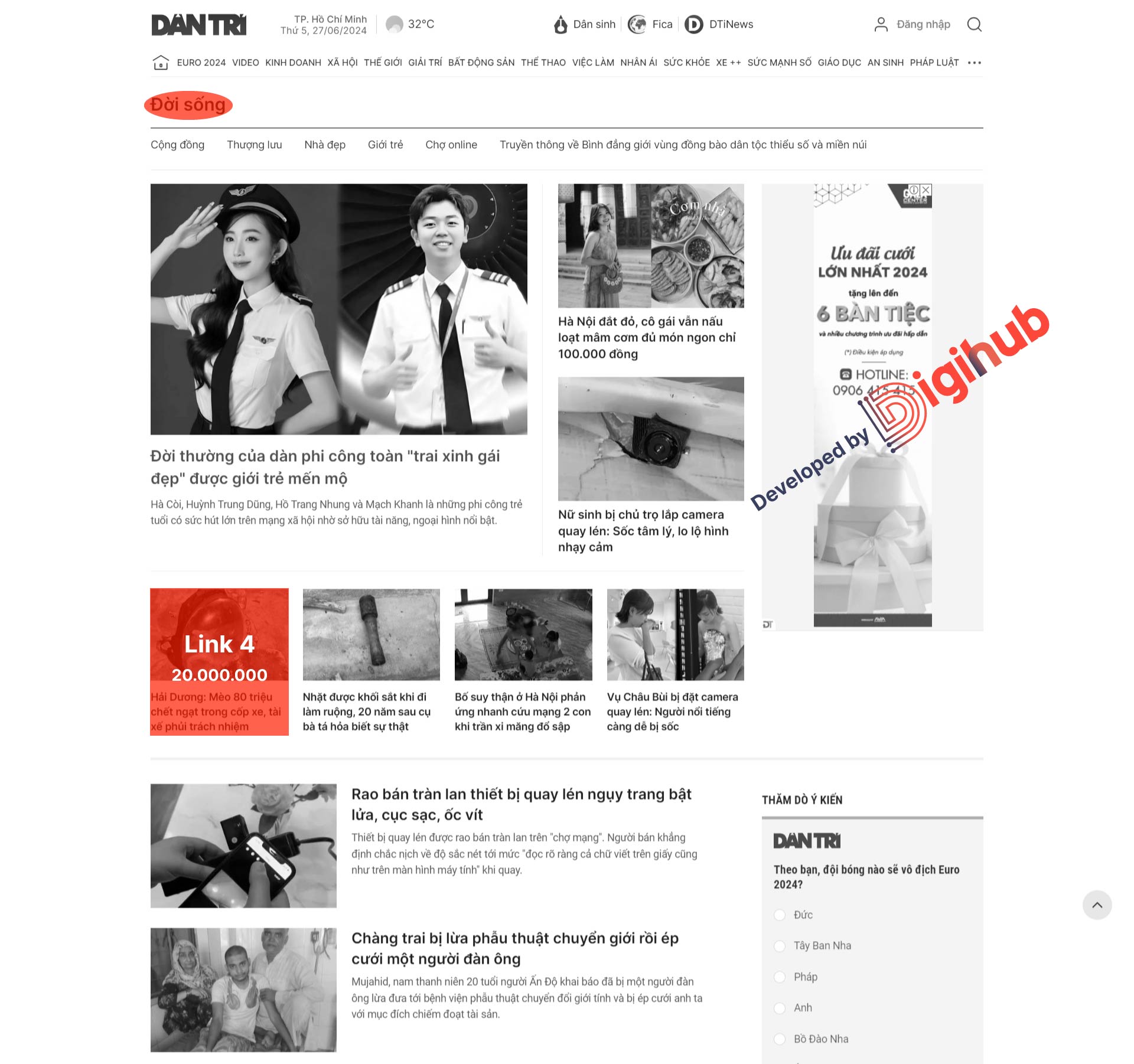Expand Truyền thông về Bình đẳng giới tab

pos(683,145)
